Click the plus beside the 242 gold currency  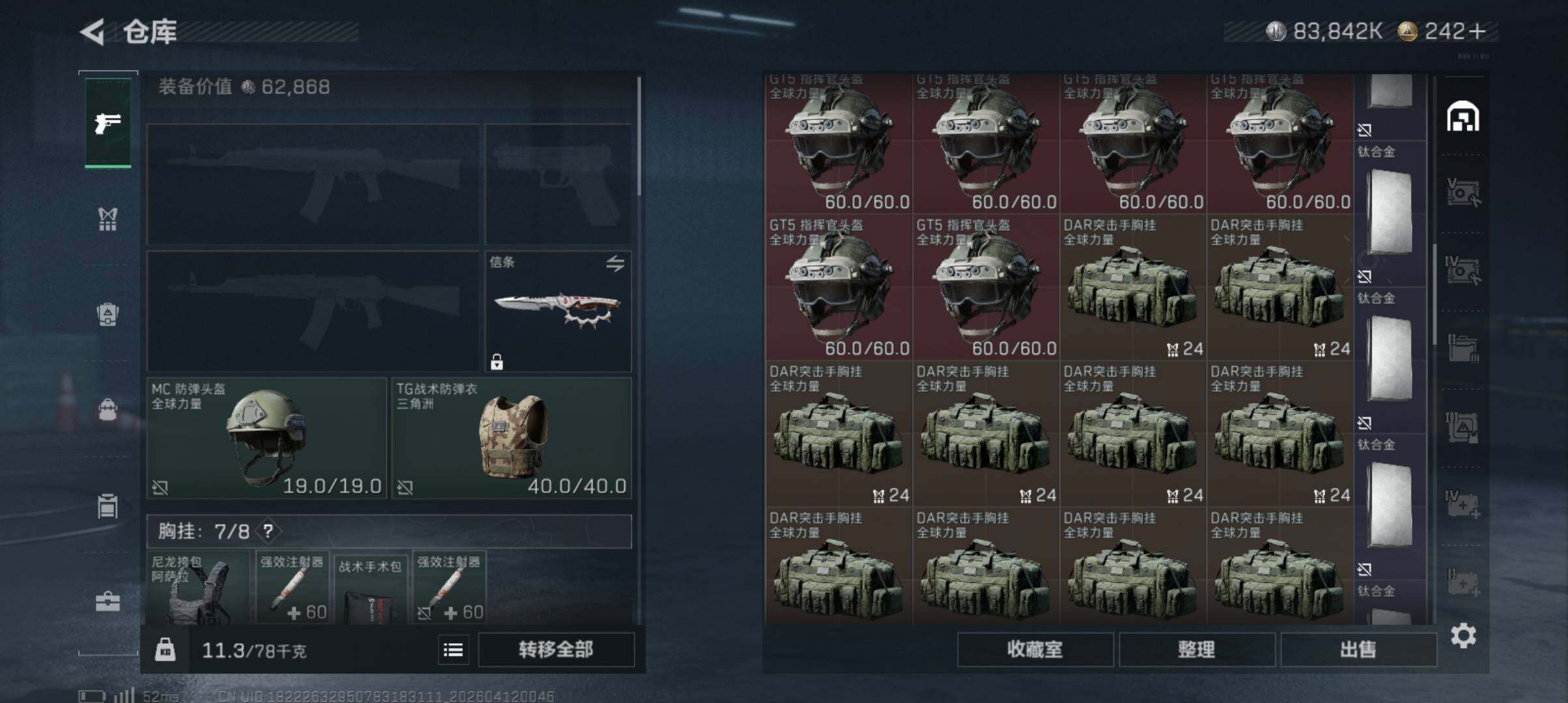[1477, 31]
